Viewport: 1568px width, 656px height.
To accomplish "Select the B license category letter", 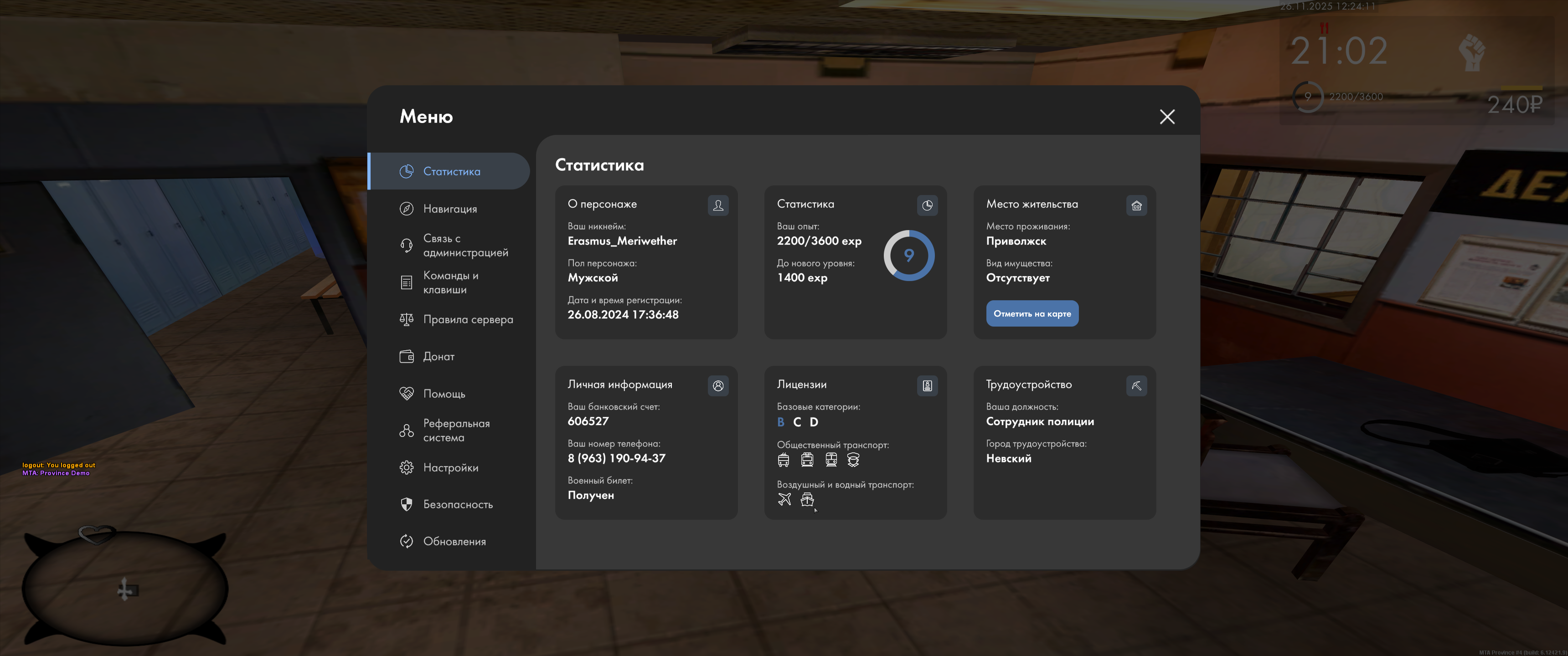I will [x=780, y=422].
